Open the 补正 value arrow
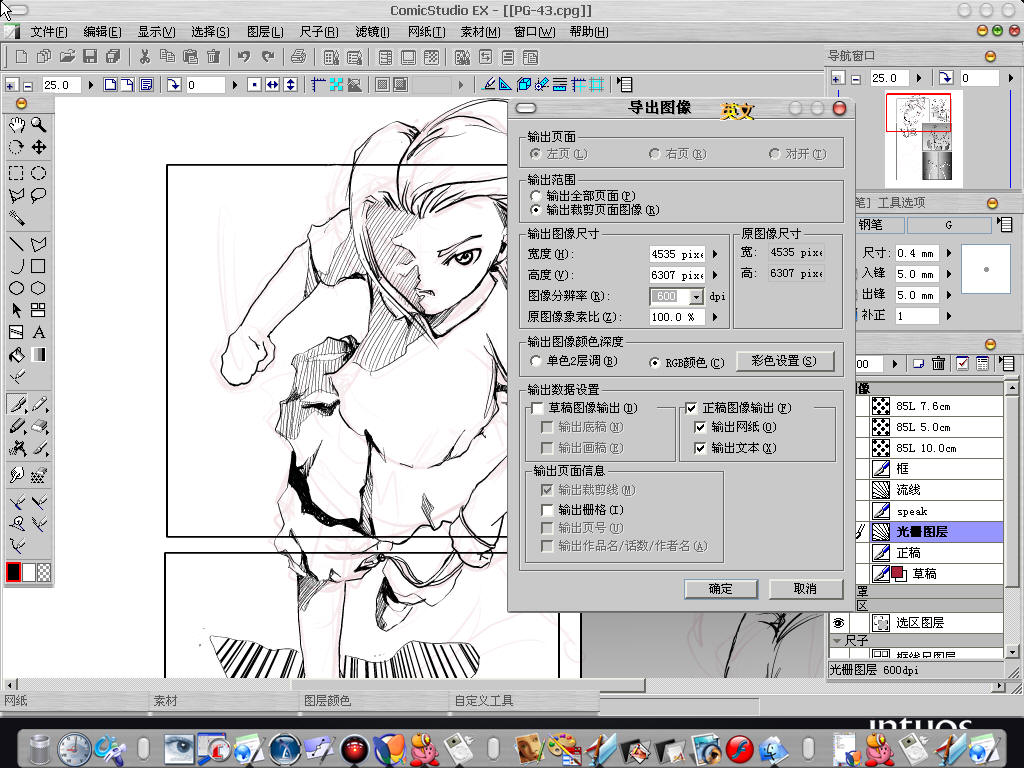The width and height of the screenshot is (1024, 768). pos(949,315)
